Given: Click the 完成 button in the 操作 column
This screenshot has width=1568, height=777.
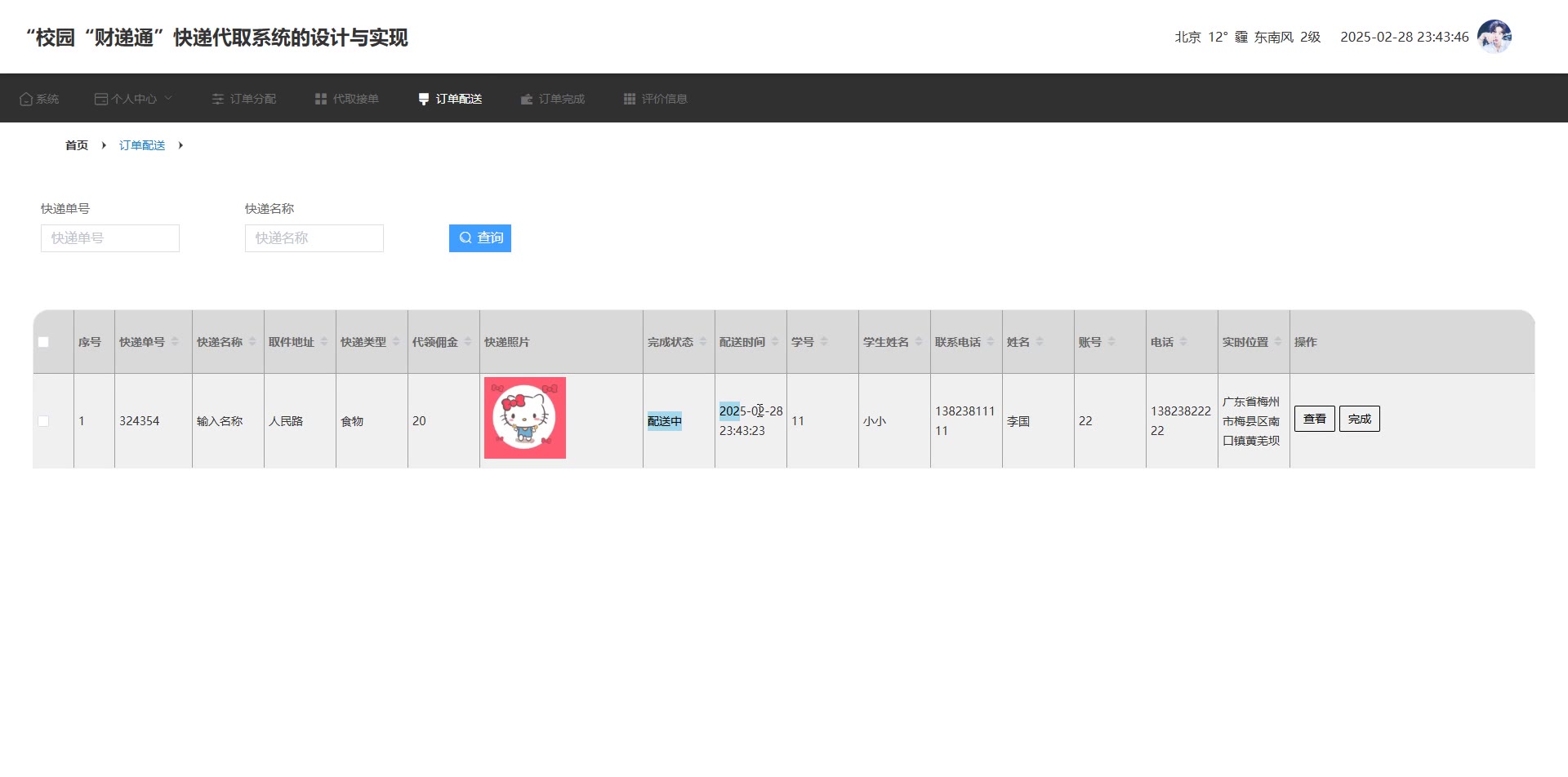Looking at the screenshot, I should pyautogui.click(x=1360, y=419).
